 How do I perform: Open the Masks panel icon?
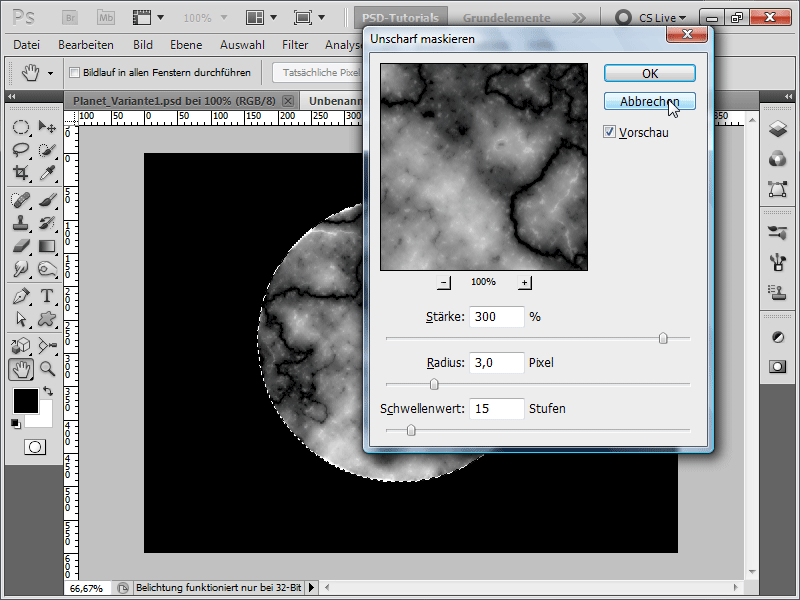point(778,366)
